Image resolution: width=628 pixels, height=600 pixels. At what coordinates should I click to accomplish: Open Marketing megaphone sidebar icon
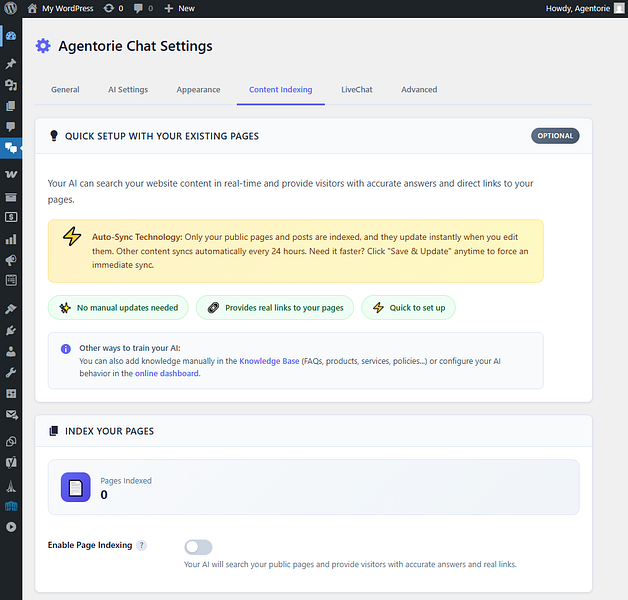11,260
